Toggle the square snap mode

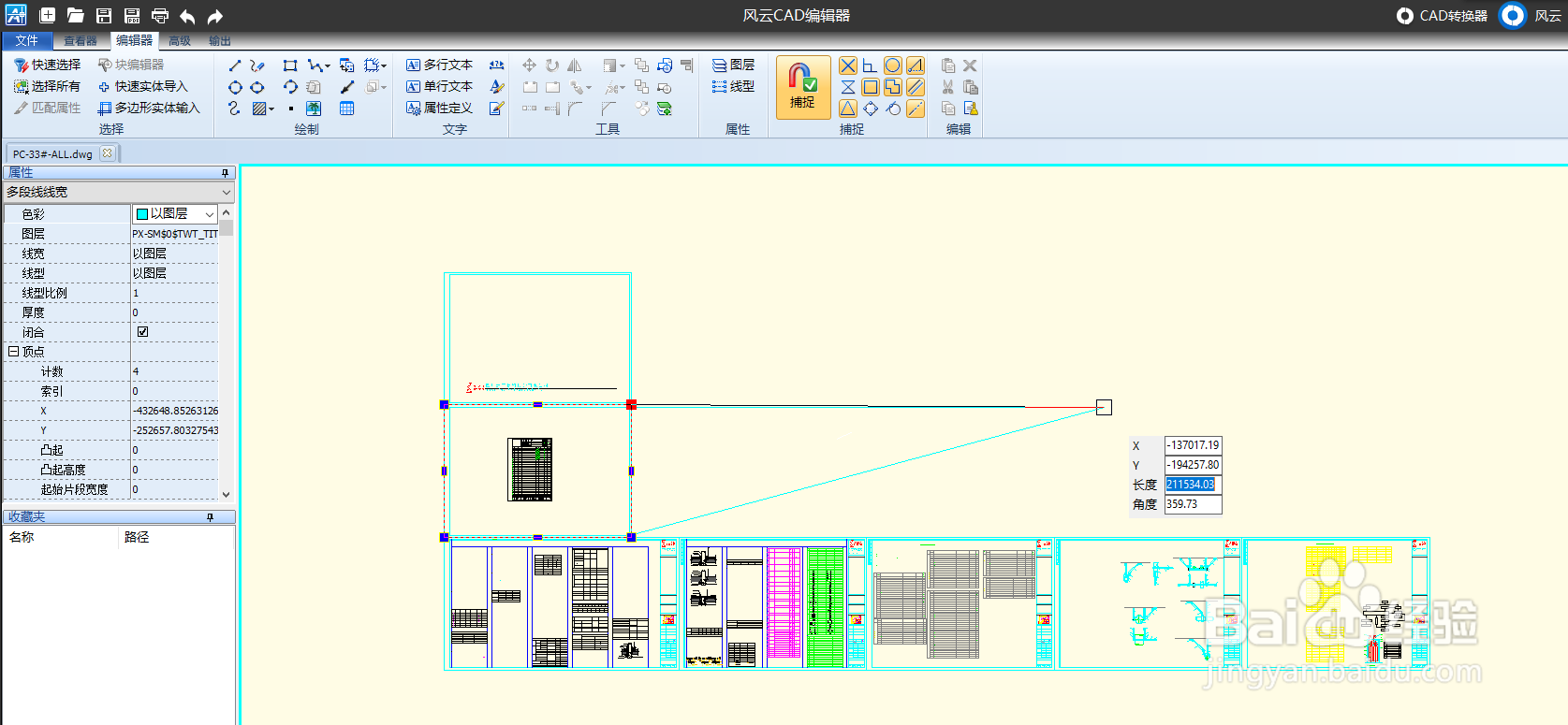(x=871, y=87)
